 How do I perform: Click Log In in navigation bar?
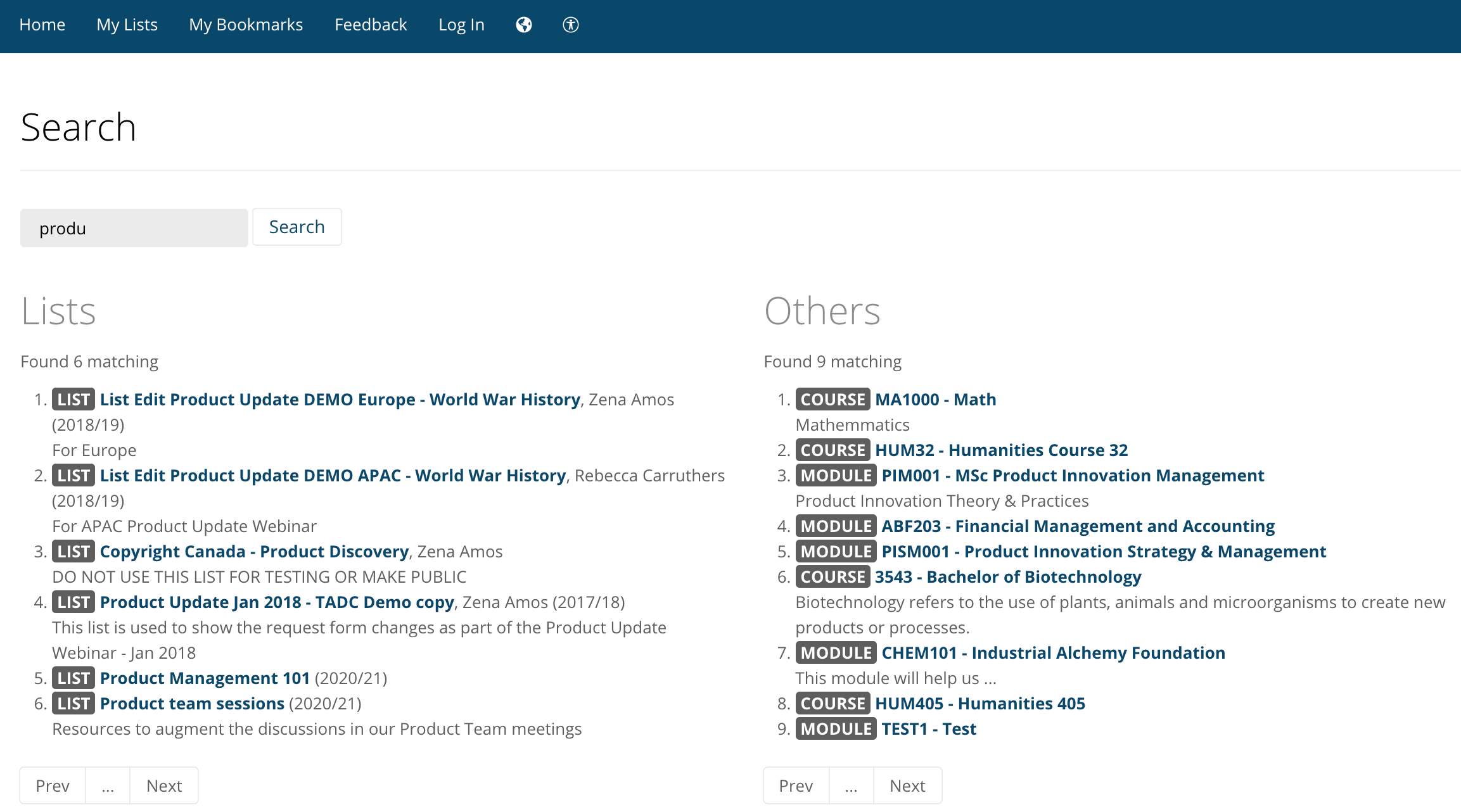click(x=461, y=25)
